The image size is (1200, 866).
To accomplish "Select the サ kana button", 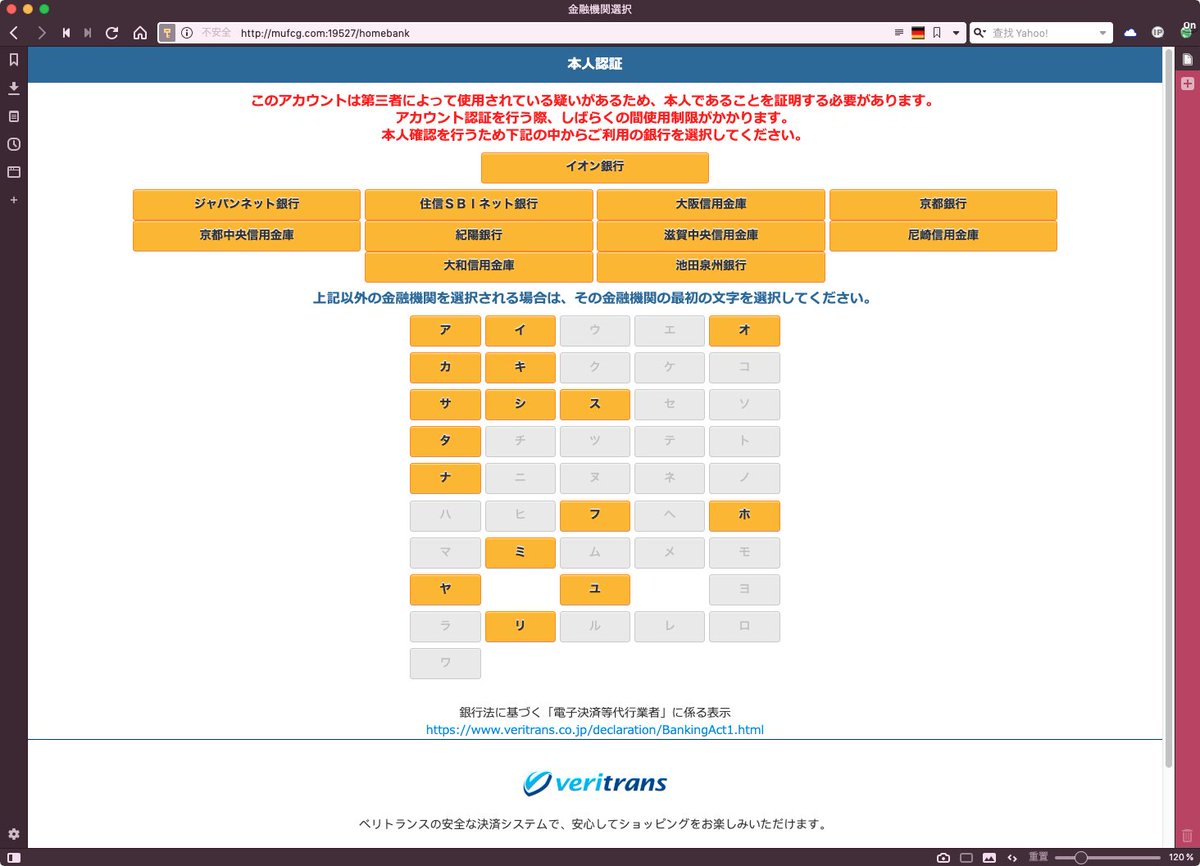I will (x=445, y=405).
